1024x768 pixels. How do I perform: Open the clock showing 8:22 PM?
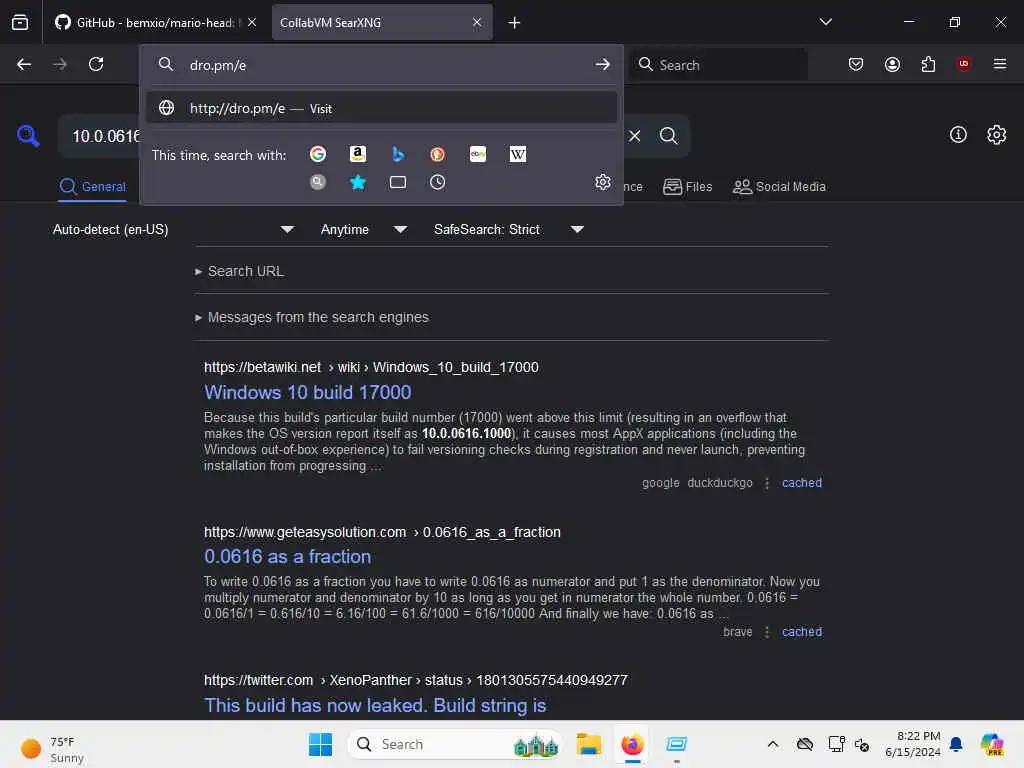coord(912,744)
